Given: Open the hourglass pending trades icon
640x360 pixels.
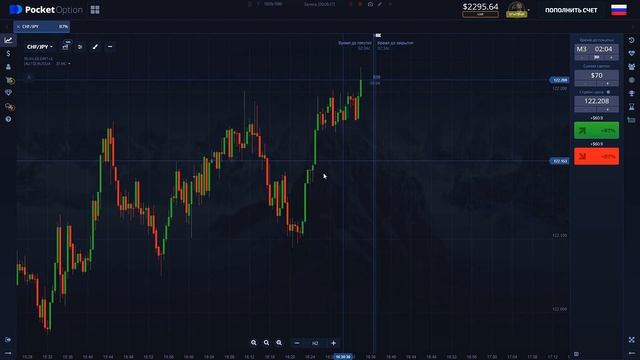Looking at the screenshot, I should 631,107.
